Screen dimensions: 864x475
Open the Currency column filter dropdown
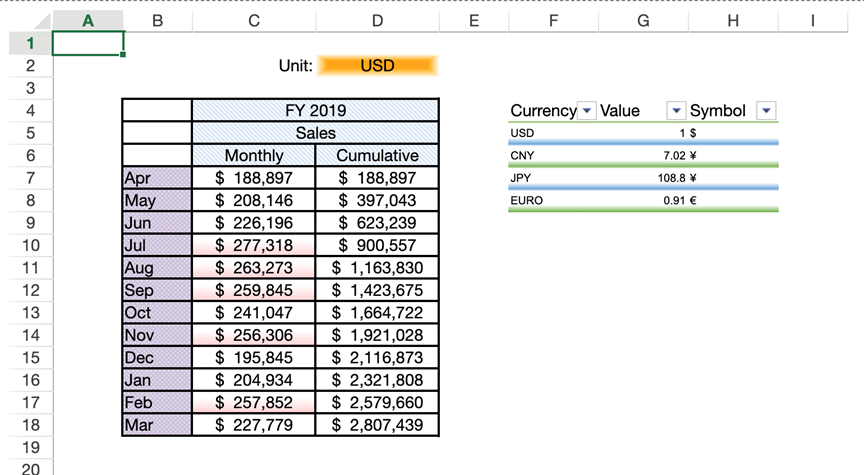coord(587,111)
